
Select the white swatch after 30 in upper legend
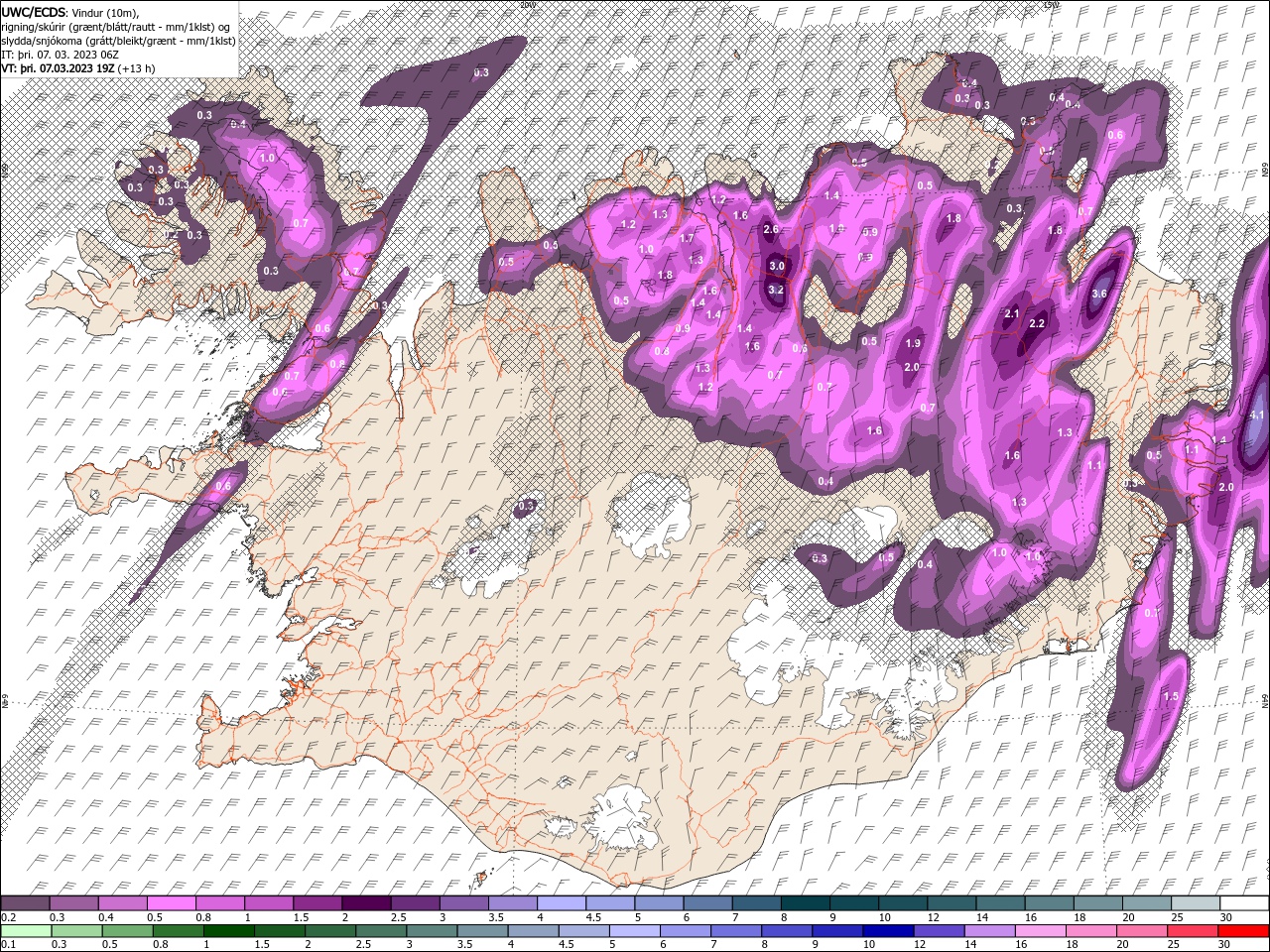1244,903
